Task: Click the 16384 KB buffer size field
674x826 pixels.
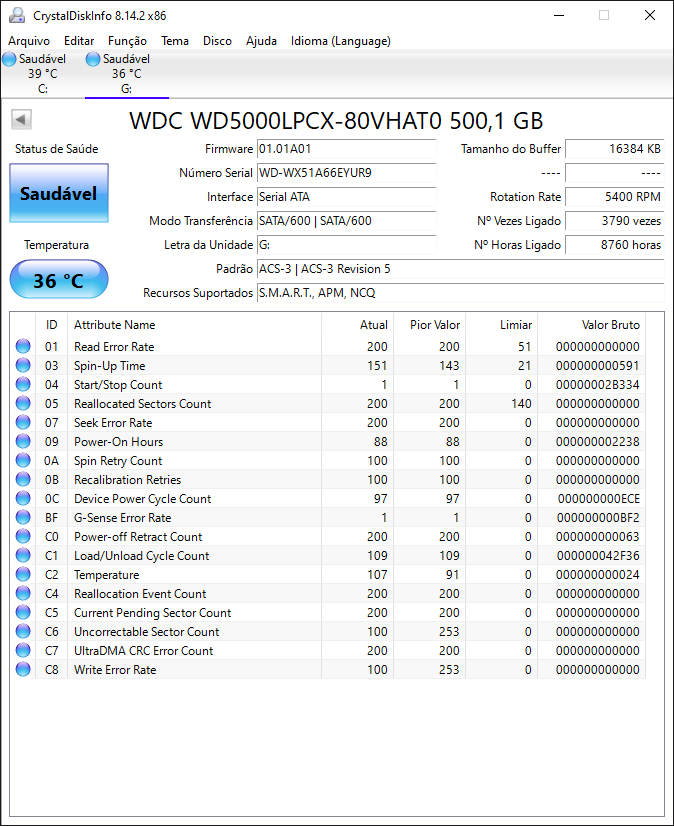Action: pos(615,149)
